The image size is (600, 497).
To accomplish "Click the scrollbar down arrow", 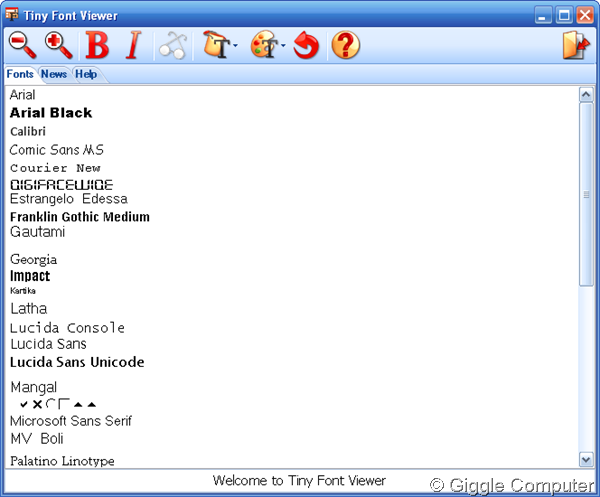I will [586, 459].
